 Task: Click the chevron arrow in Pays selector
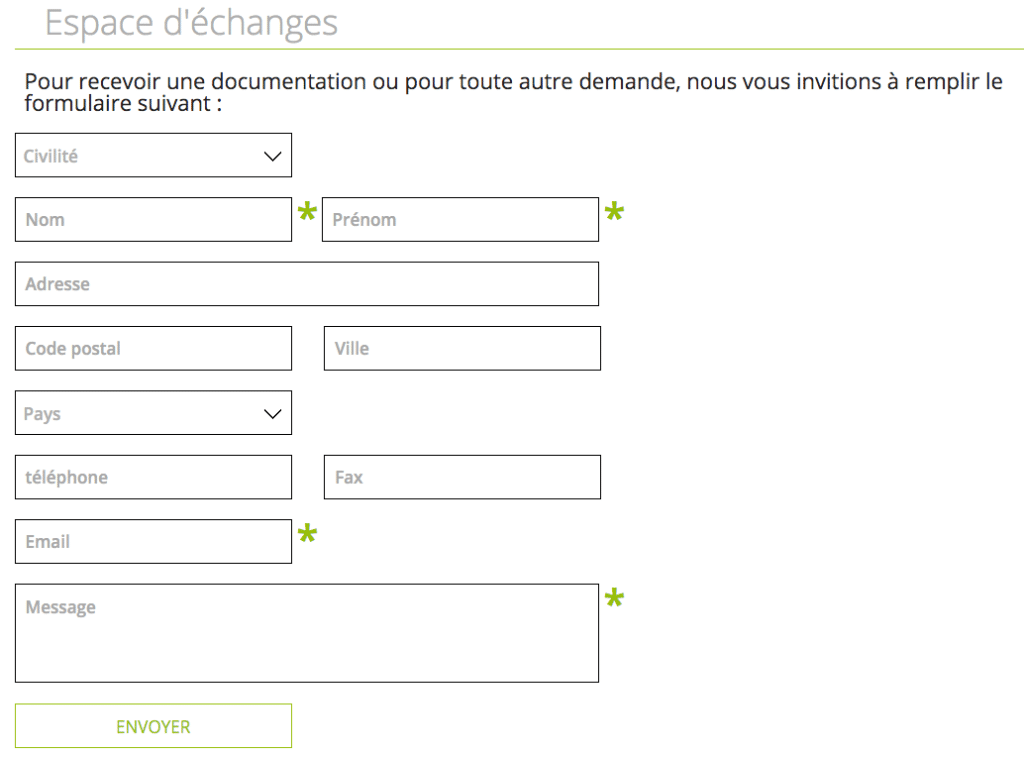271,414
